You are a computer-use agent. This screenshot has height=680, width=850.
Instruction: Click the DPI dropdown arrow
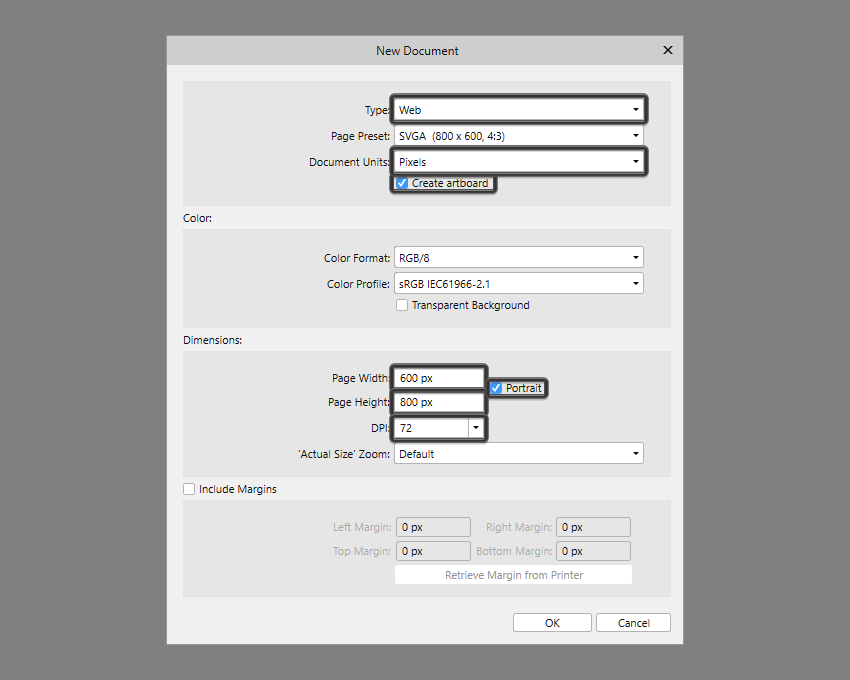(x=476, y=428)
